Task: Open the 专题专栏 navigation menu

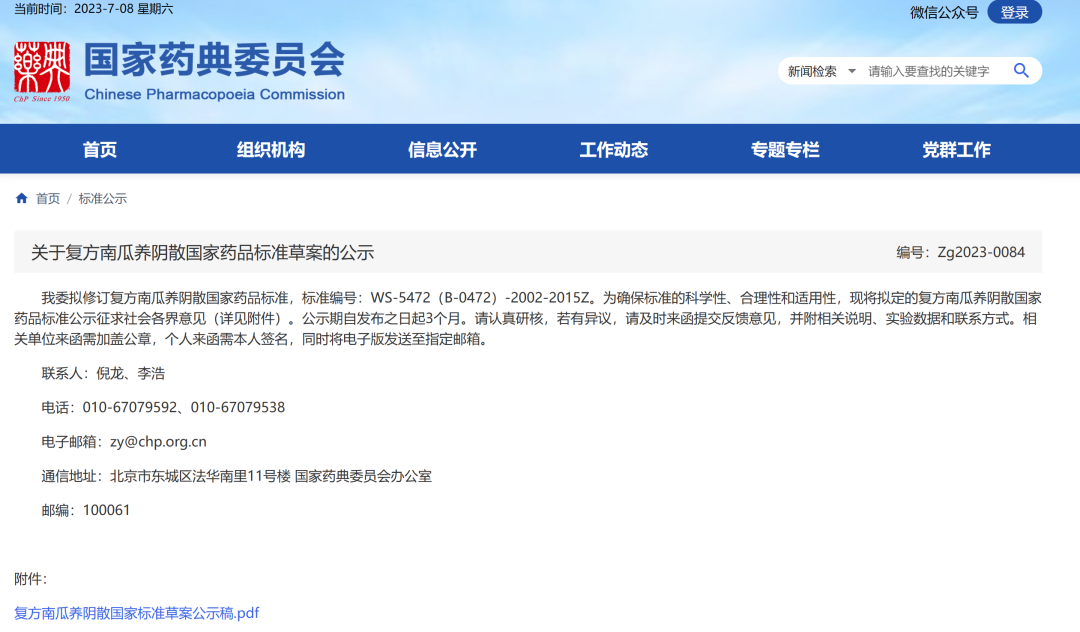Action: 785,149
